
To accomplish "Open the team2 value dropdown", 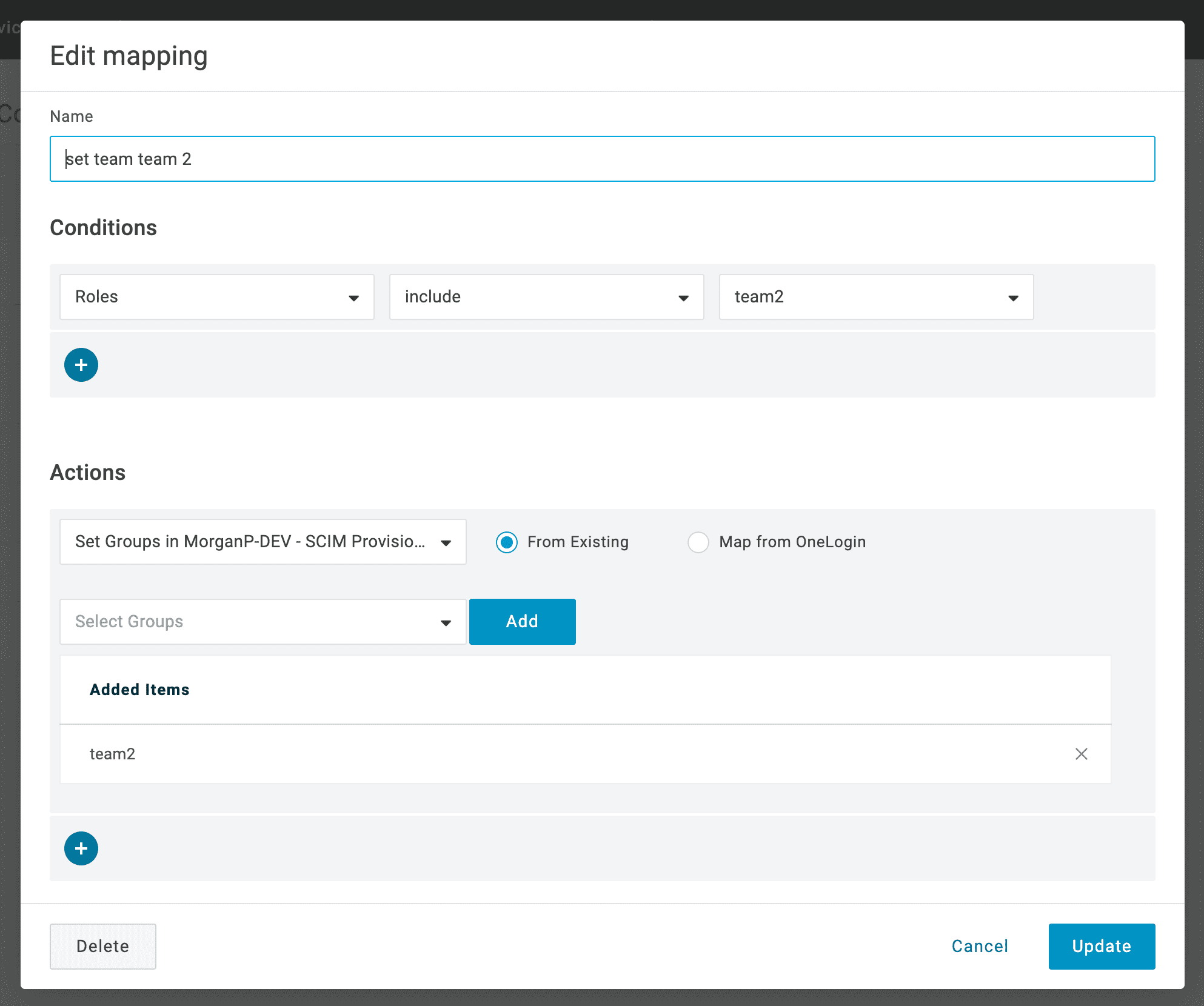I will [x=875, y=297].
